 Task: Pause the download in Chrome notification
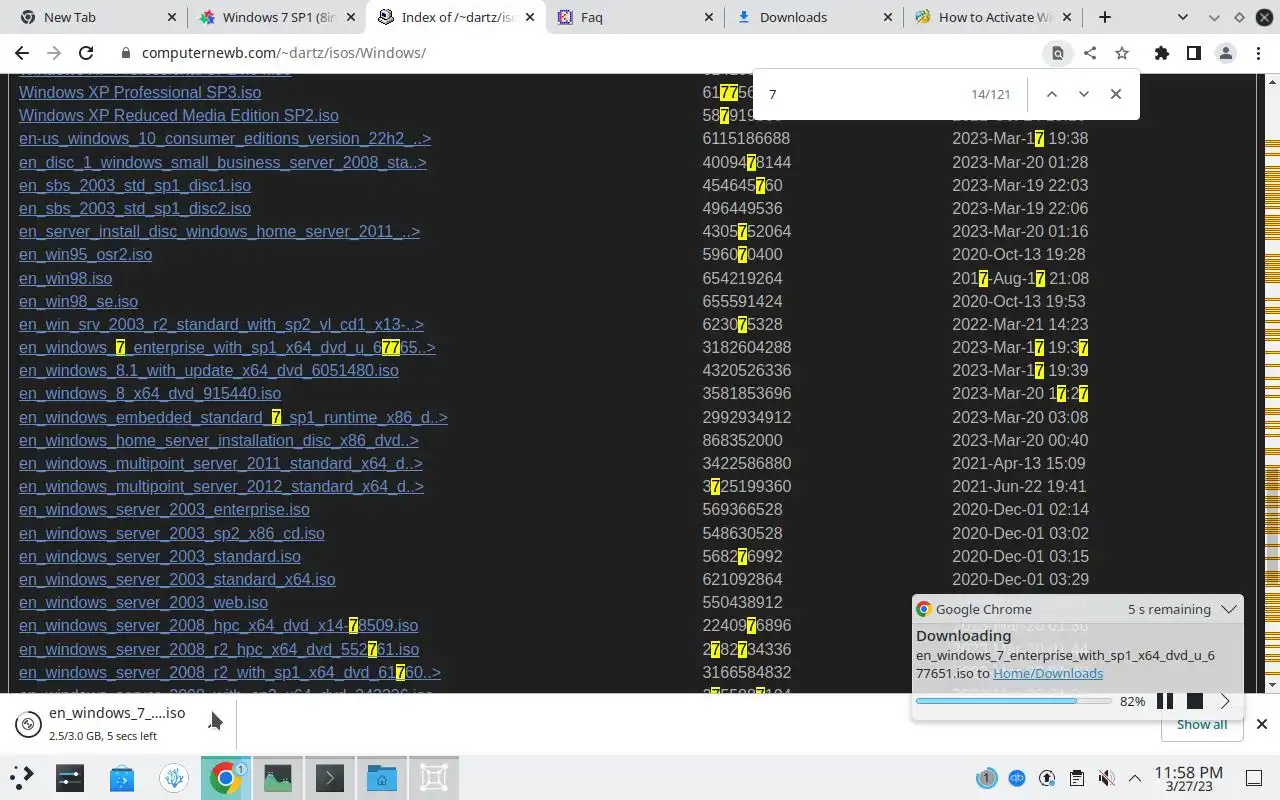pos(1165,701)
